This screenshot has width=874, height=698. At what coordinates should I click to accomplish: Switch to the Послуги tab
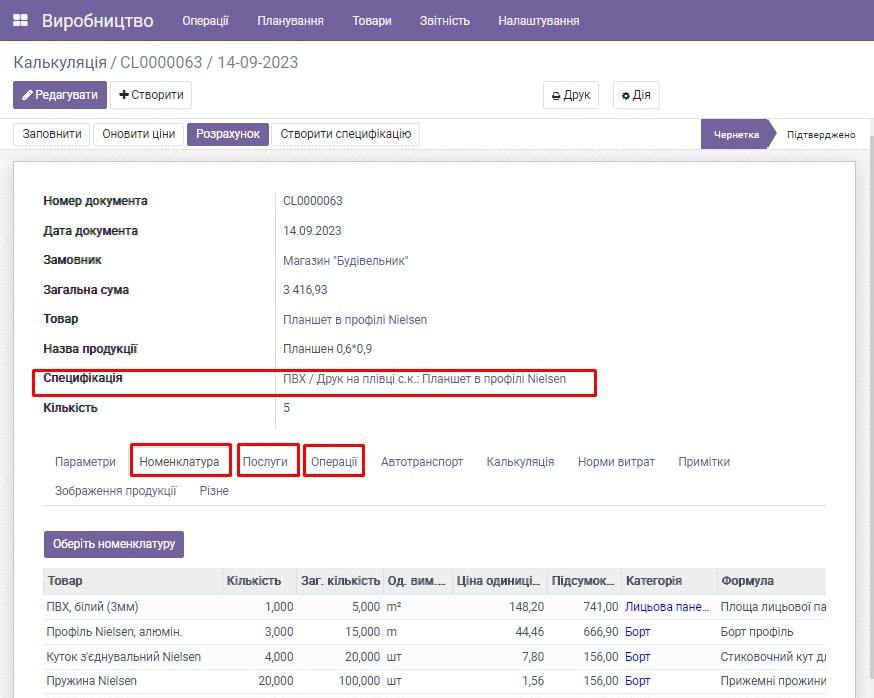pyautogui.click(x=265, y=462)
